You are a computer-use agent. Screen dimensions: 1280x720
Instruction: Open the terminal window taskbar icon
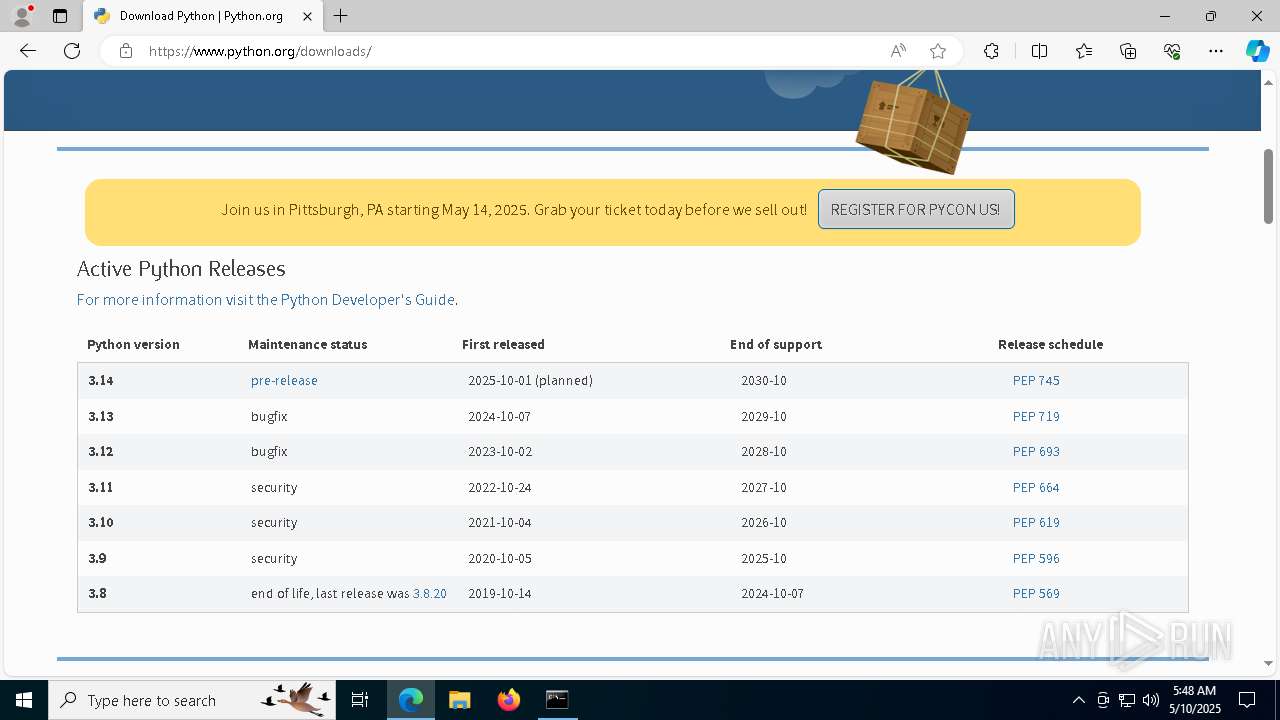[557, 700]
